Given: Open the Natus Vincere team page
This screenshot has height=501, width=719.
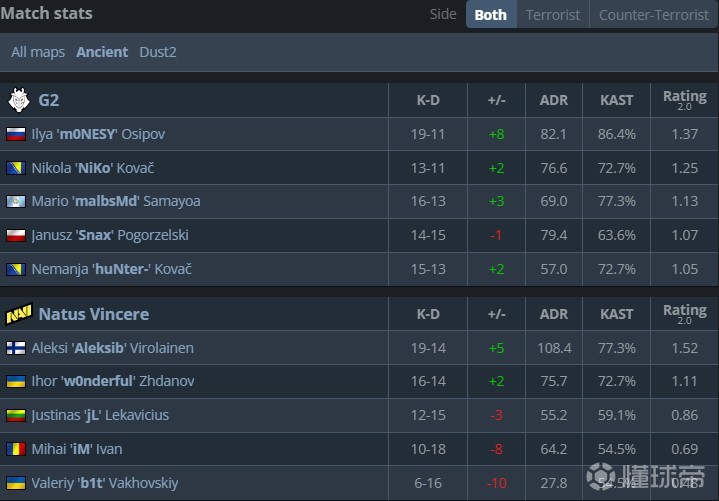Looking at the screenshot, I should click(x=93, y=314).
